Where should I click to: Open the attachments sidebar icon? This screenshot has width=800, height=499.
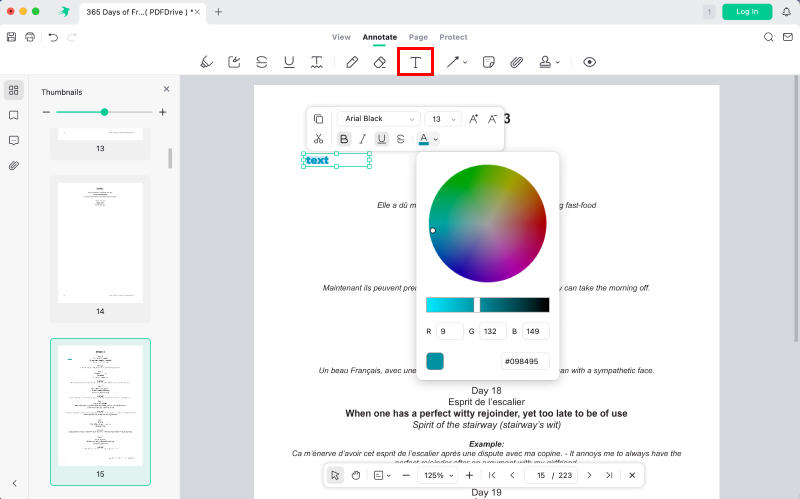click(x=14, y=165)
